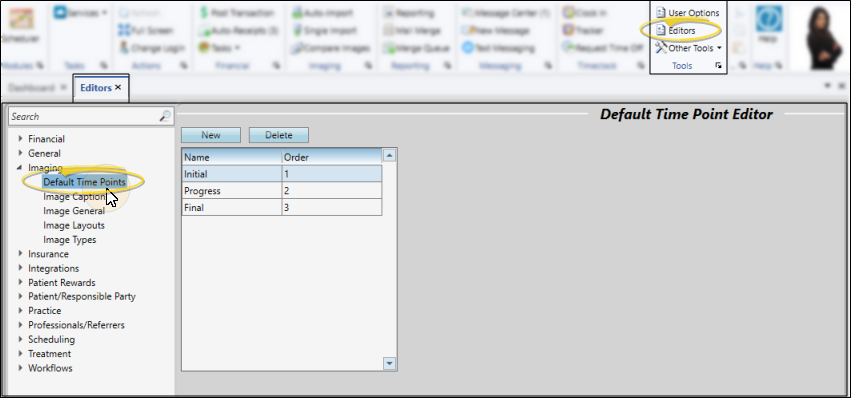Select Image Layouts in the tree
852x399 pixels.
74,225
